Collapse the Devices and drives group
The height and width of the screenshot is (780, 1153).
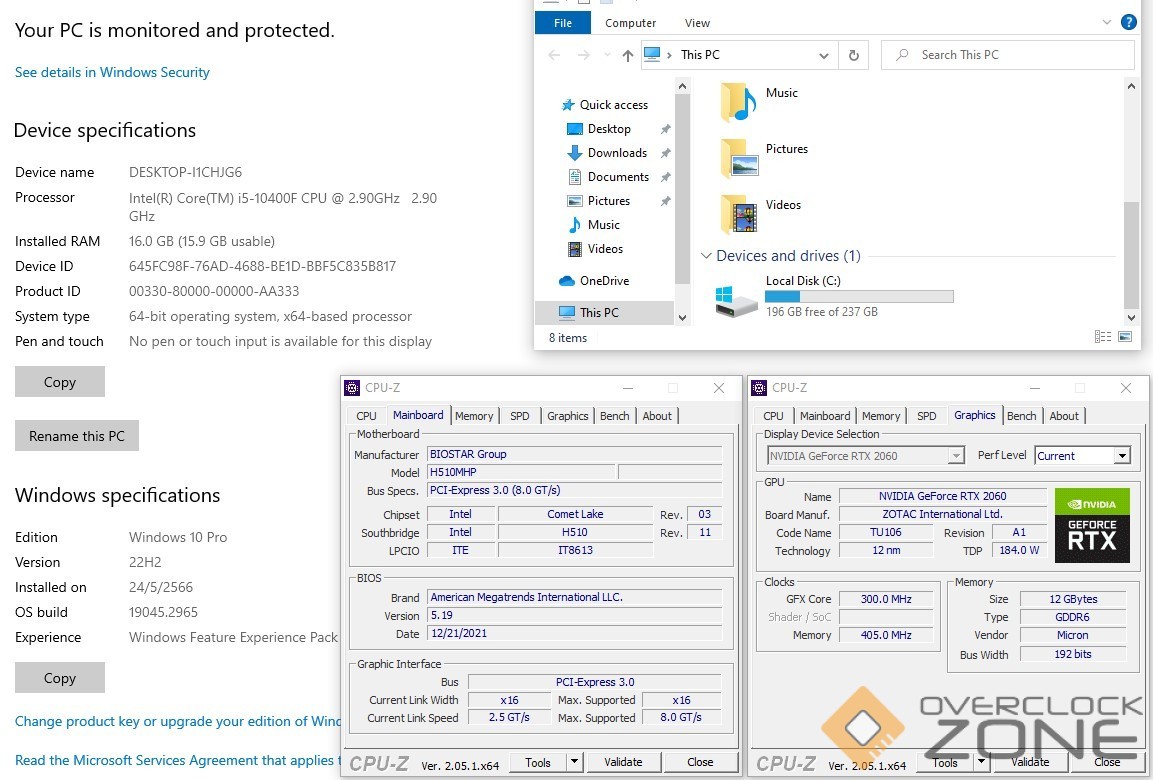(707, 256)
